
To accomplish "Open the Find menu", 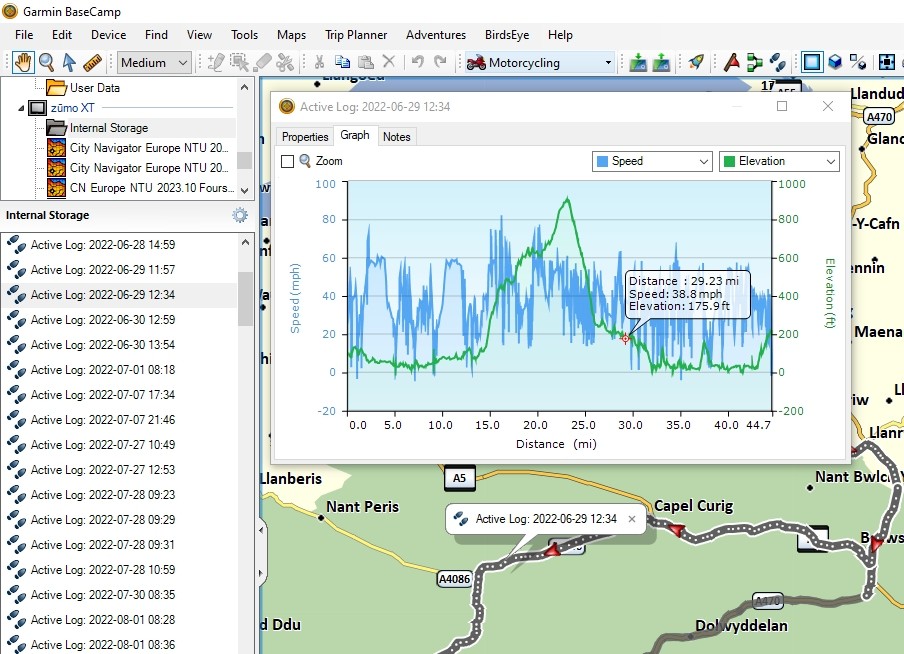I will click(x=156, y=35).
